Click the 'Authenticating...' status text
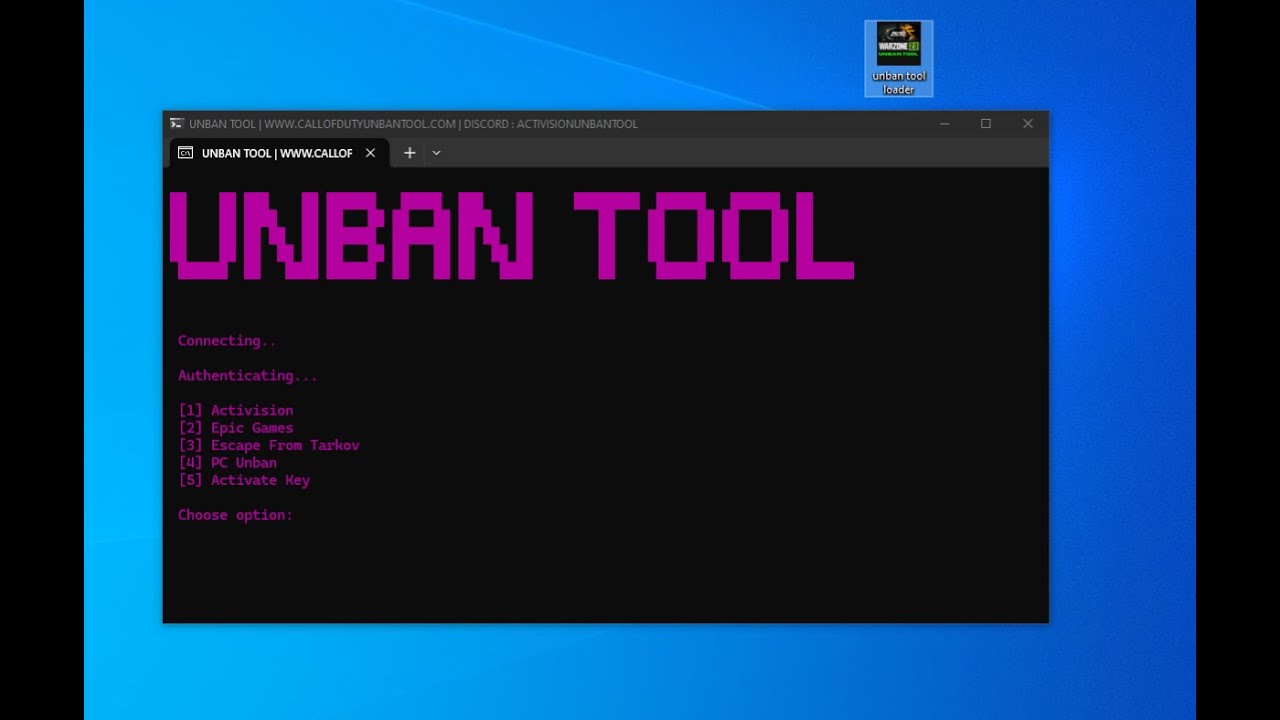This screenshot has width=1280, height=720. tap(248, 376)
